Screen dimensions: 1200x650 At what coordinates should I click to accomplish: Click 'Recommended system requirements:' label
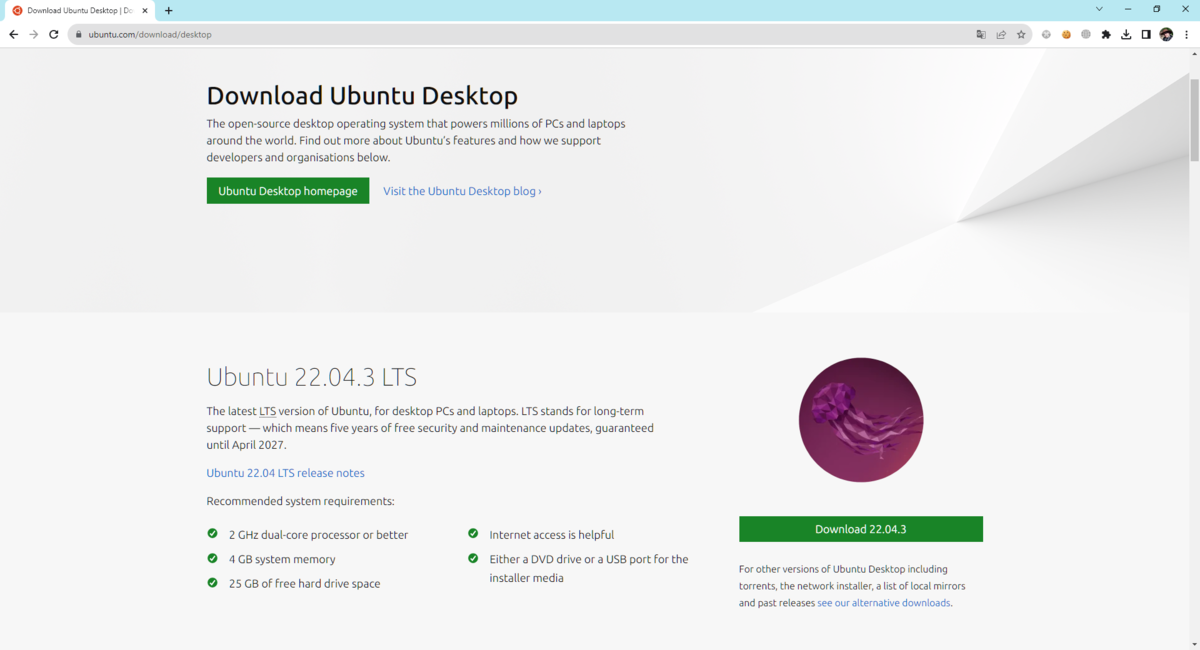pos(300,501)
